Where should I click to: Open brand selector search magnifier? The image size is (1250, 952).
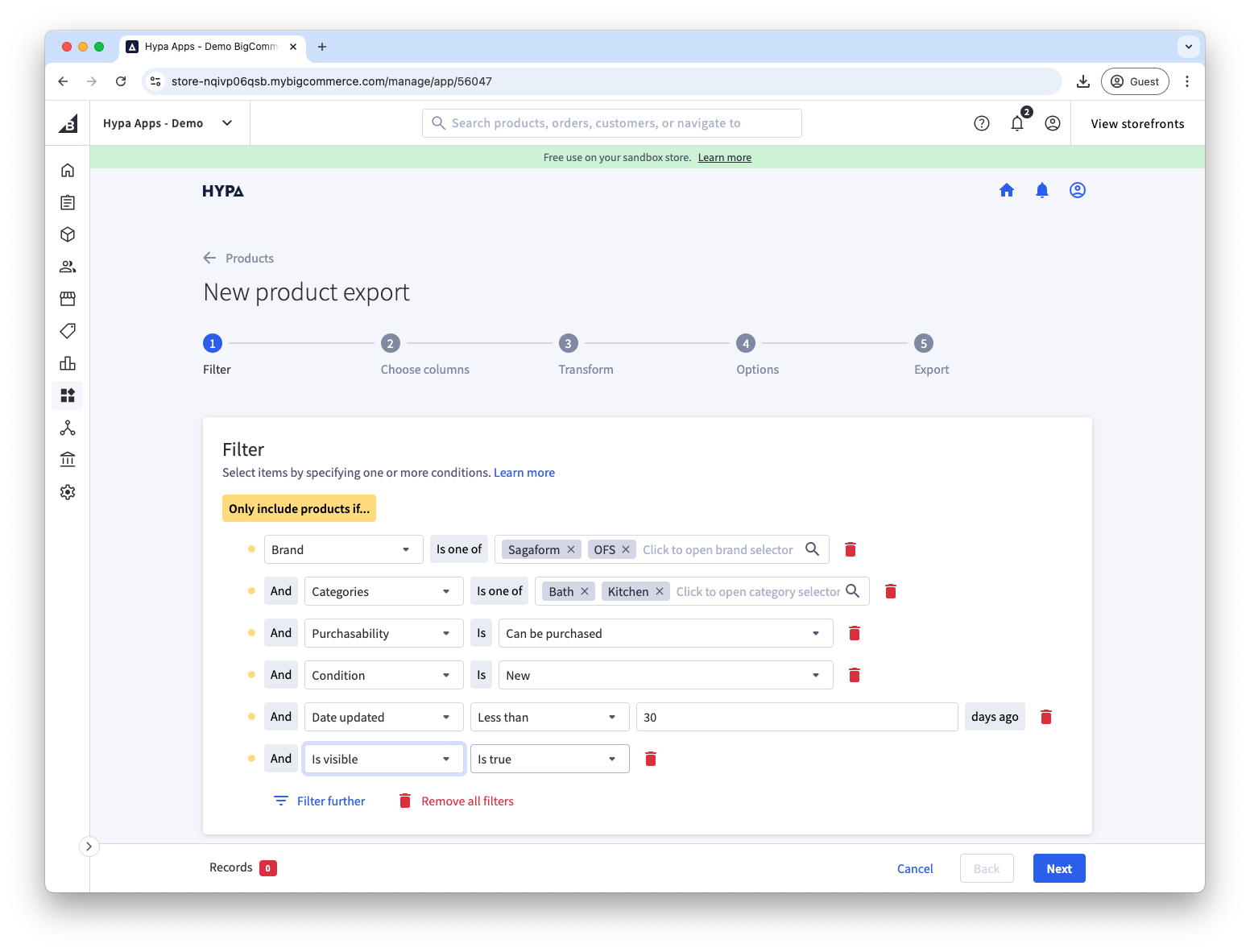pos(812,549)
